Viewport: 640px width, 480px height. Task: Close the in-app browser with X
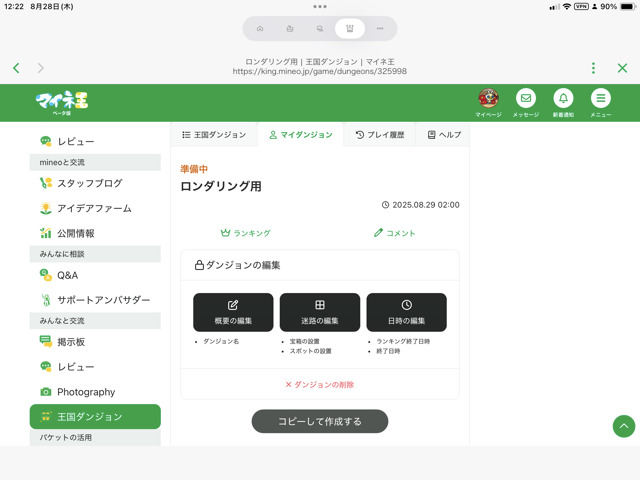point(622,68)
